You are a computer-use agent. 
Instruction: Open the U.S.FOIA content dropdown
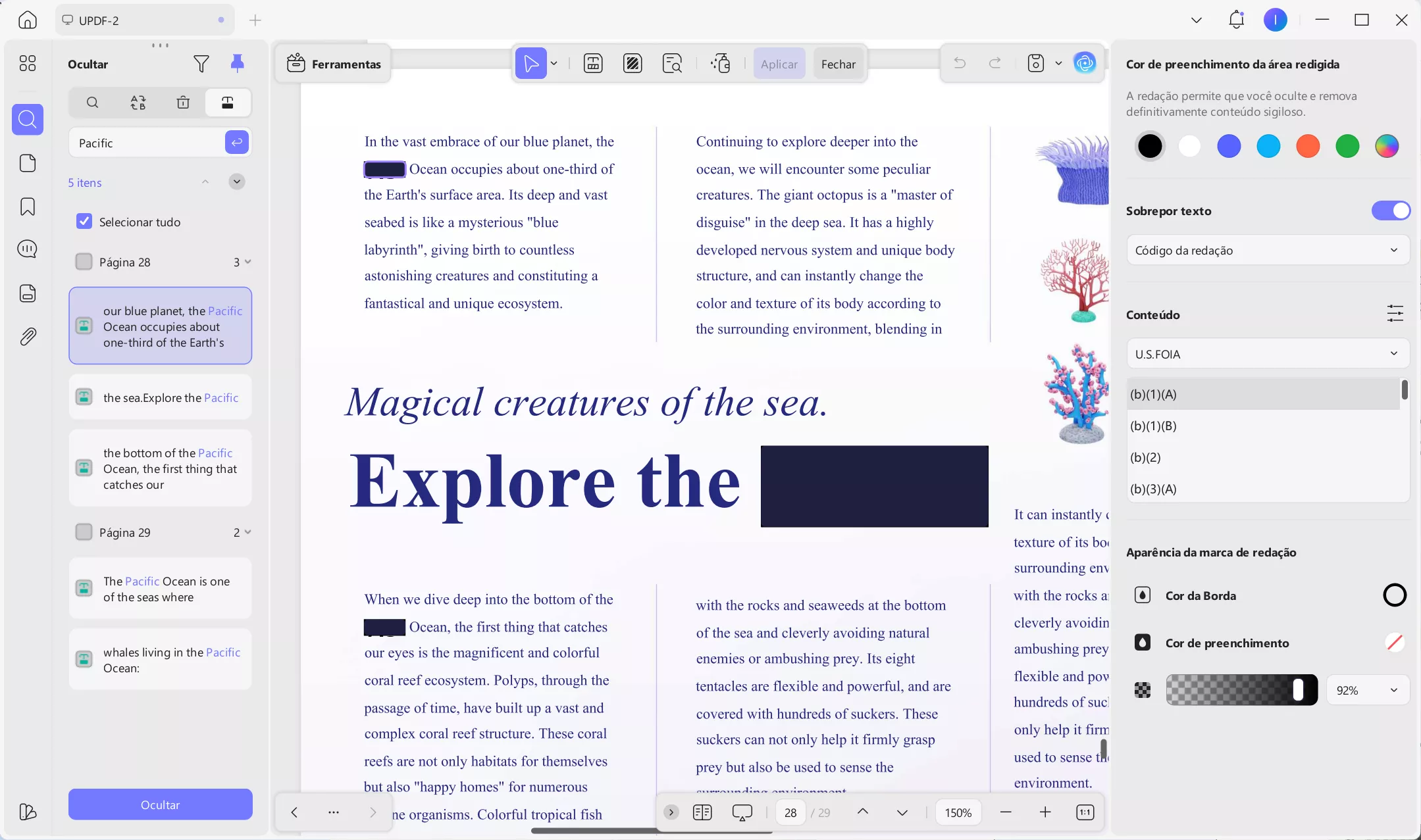pyautogui.click(x=1267, y=354)
